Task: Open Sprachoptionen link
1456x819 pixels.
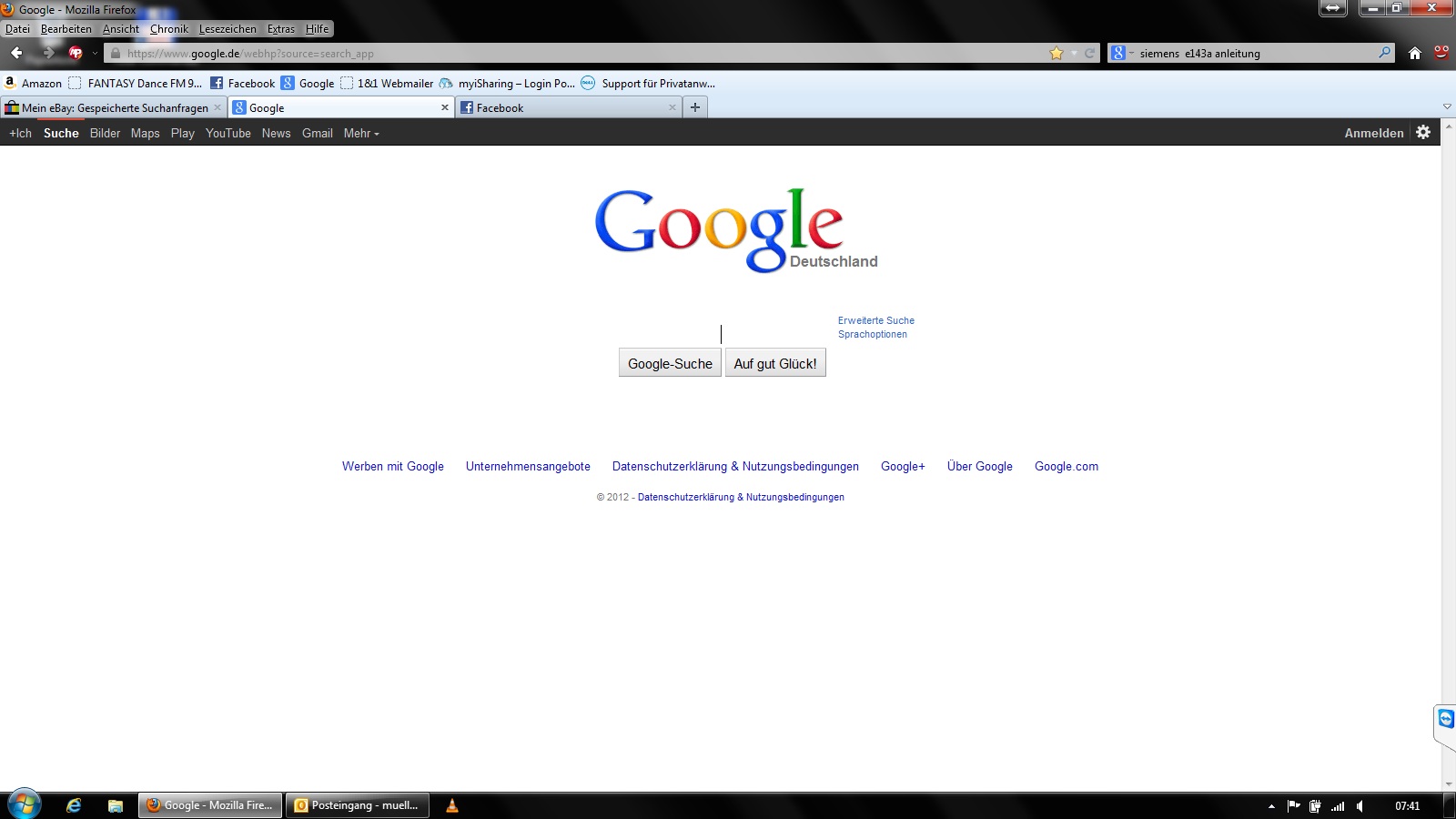Action: click(873, 334)
